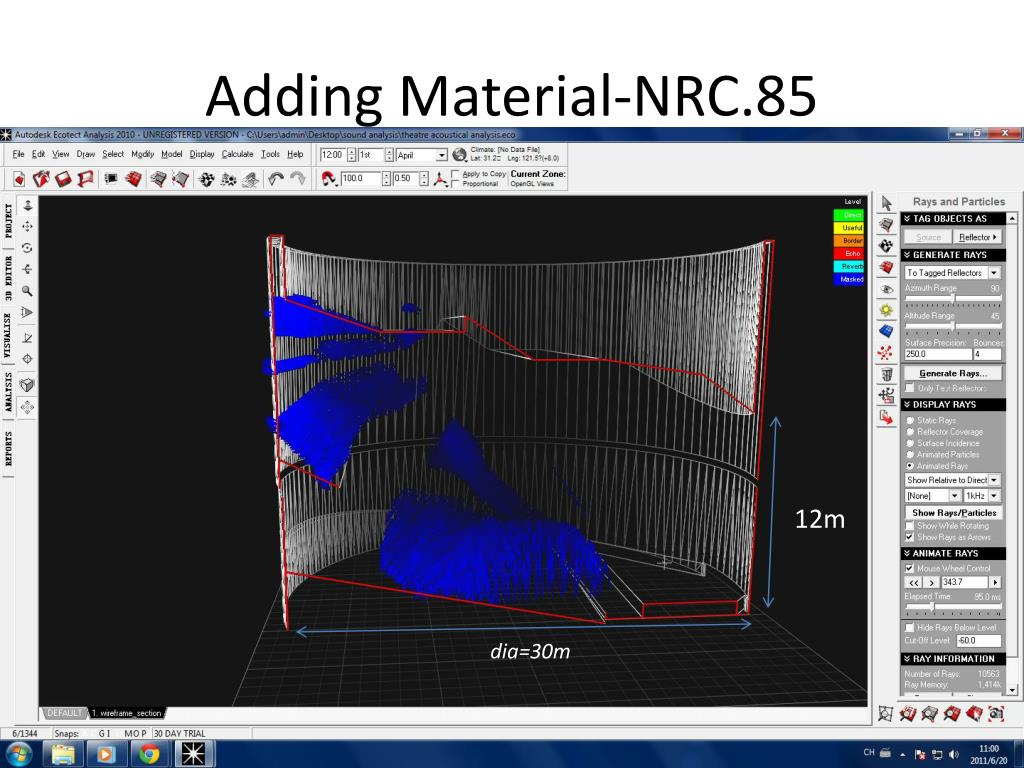Open File Explorer from taskbar

tap(63, 754)
